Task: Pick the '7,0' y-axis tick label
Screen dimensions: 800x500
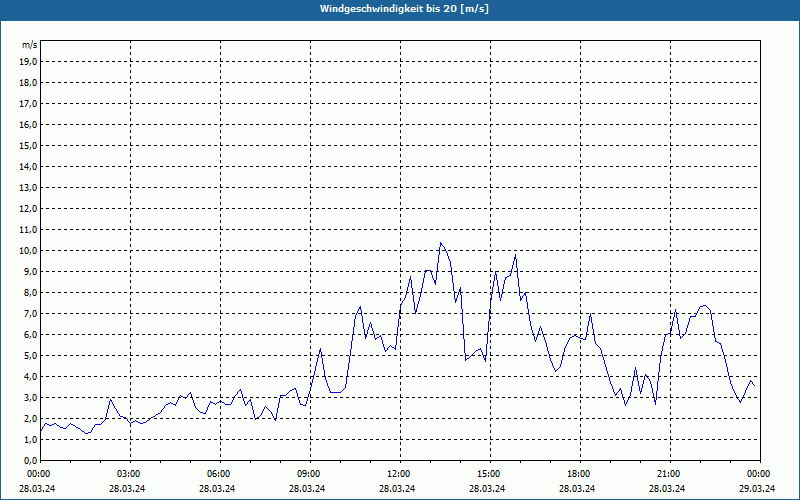Action: click(31, 314)
